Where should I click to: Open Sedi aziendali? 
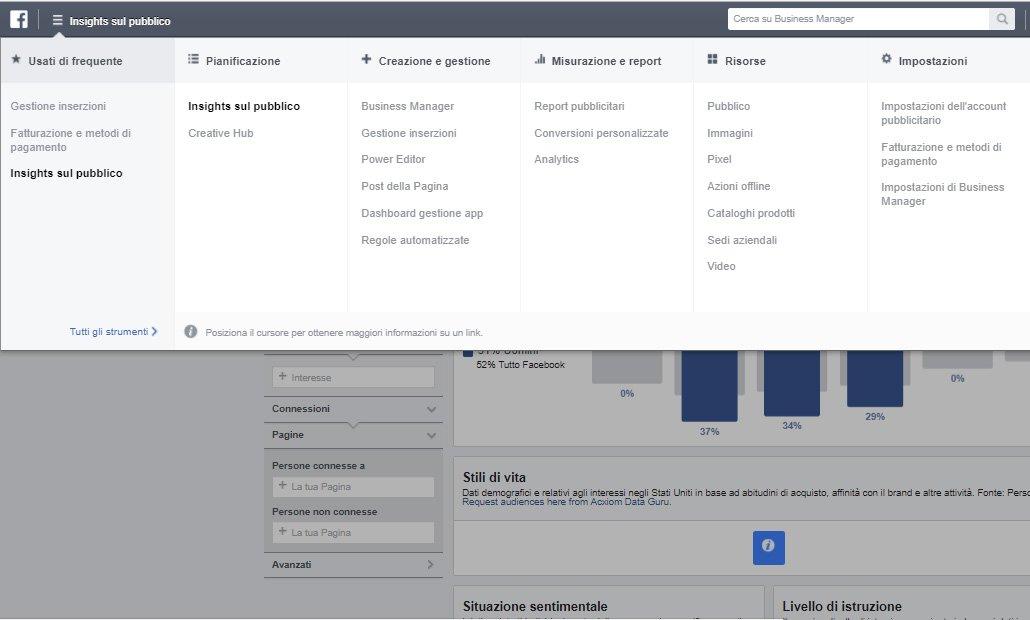pos(742,240)
